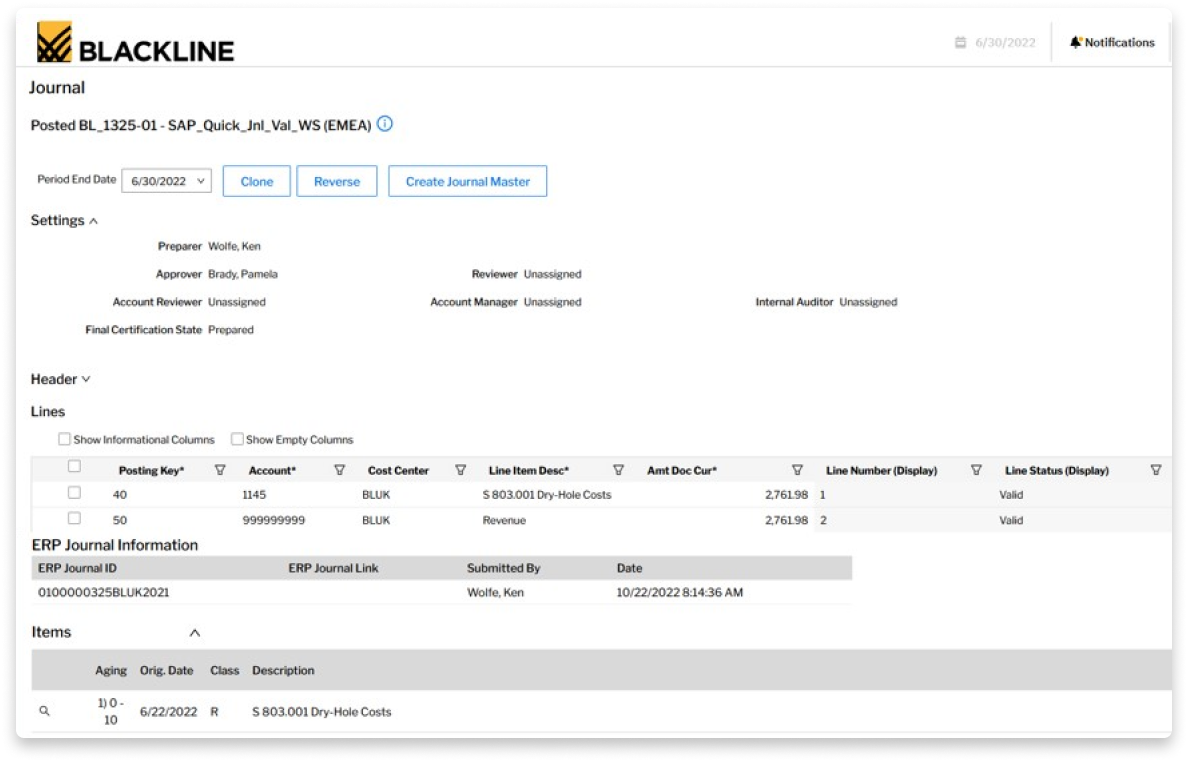Open the Period End Date dropdown
This screenshot has height=762, width=1188.
pos(166,181)
